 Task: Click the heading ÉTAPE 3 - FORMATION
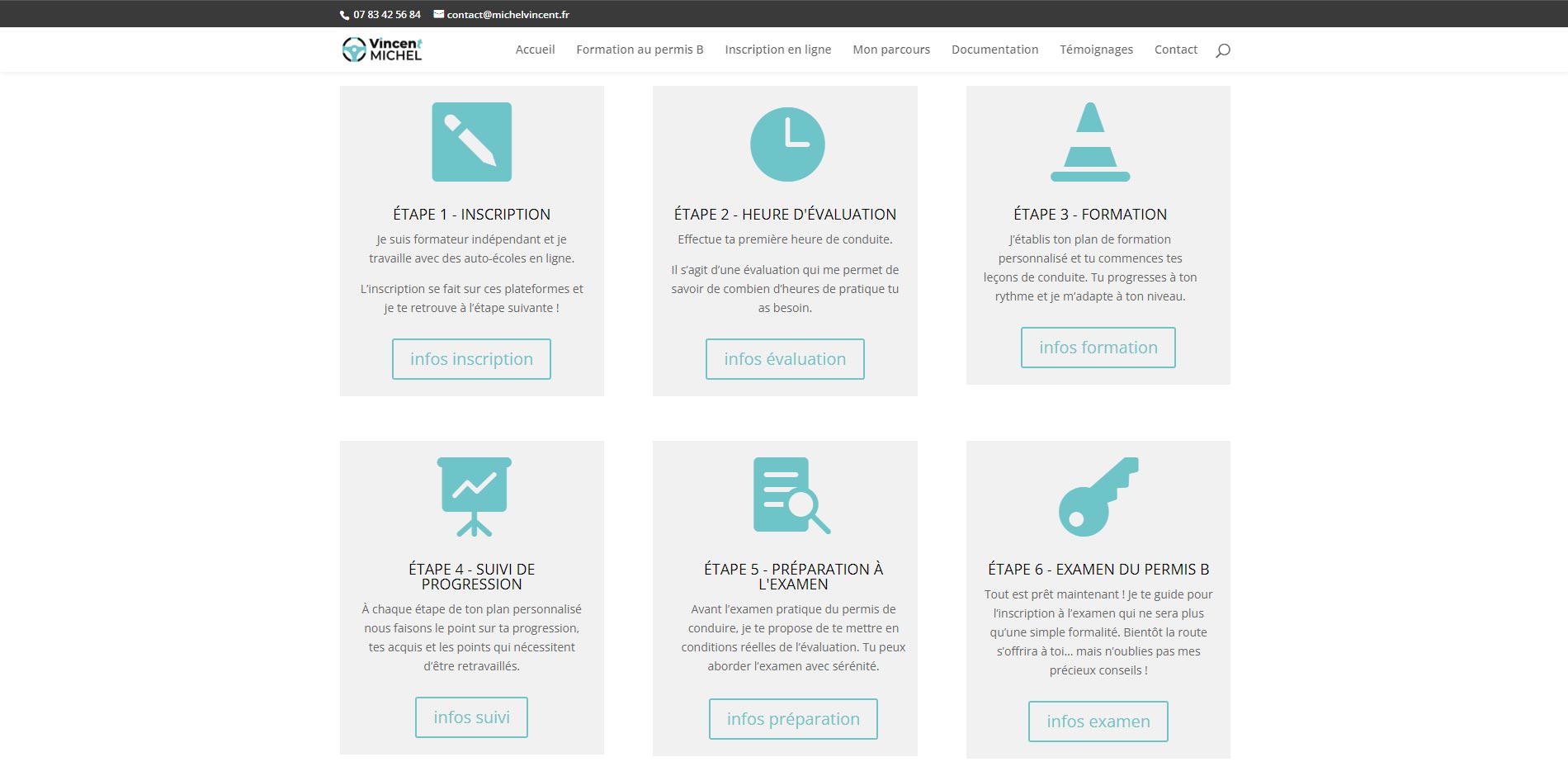tap(1090, 215)
